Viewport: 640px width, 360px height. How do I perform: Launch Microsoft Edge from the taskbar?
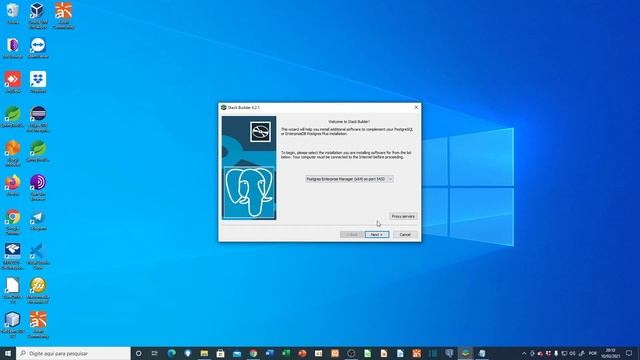171,353
